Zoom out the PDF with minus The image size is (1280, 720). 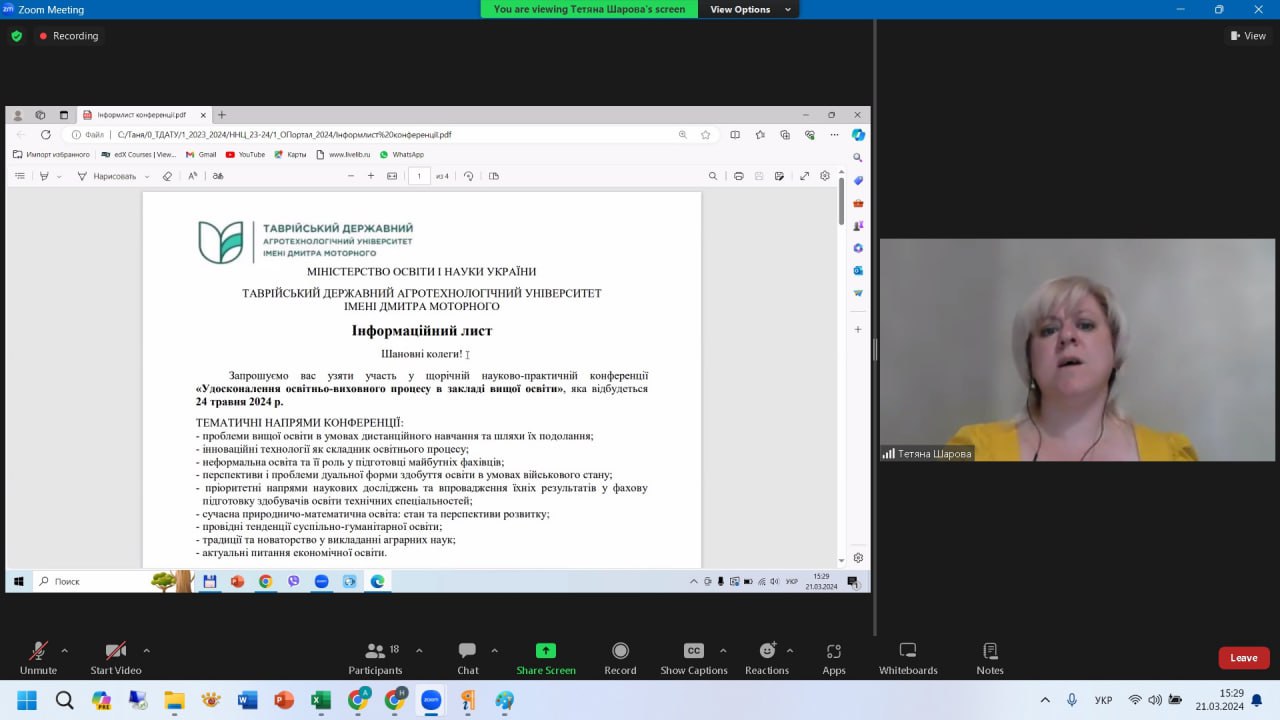tap(351, 176)
